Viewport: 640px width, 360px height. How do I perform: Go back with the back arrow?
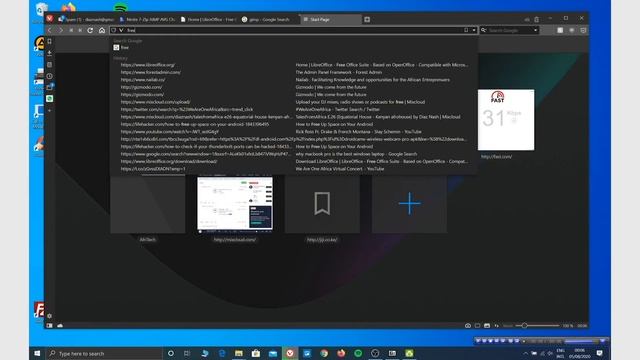(x=50, y=30)
